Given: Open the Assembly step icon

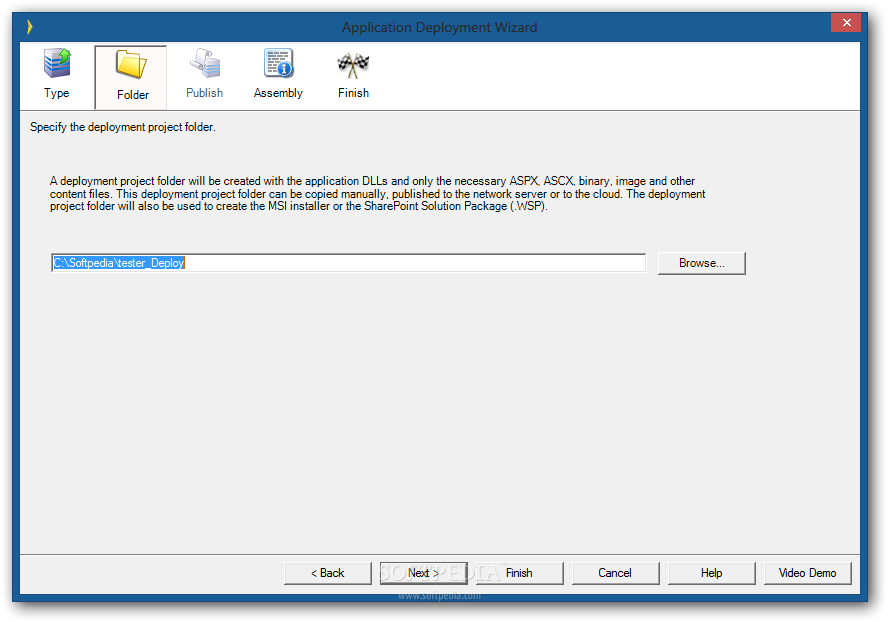Looking at the screenshot, I should tap(278, 63).
